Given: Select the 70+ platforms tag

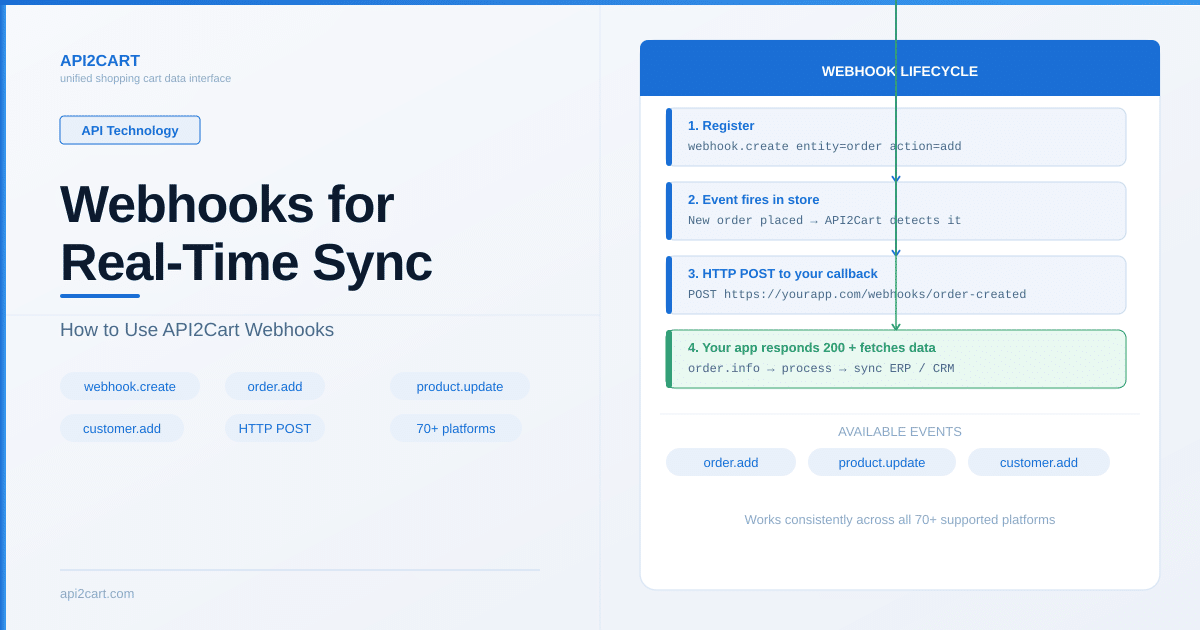Looking at the screenshot, I should 456,428.
